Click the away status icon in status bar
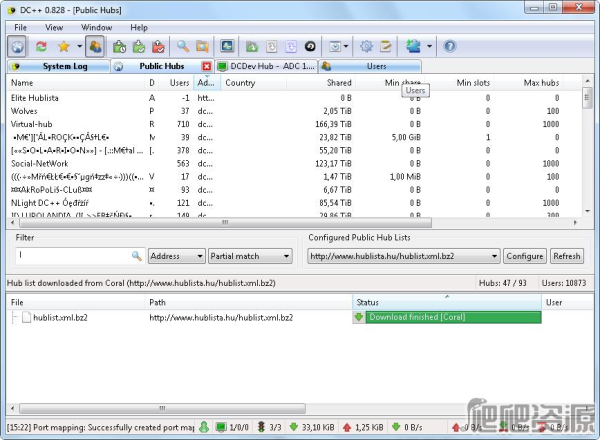600x440 pixels. 203,428
